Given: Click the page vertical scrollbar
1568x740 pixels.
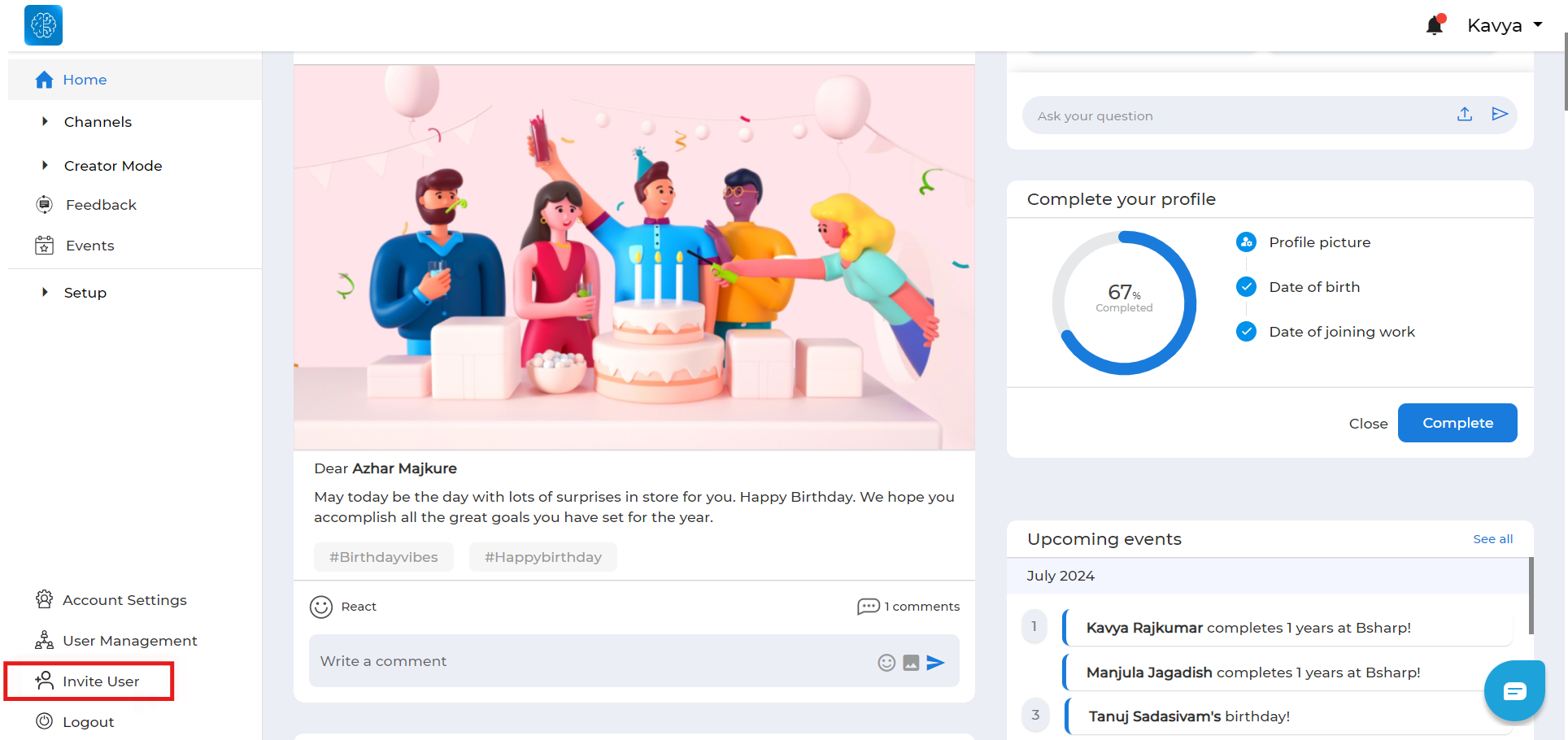Looking at the screenshot, I should tap(1565, 72).
